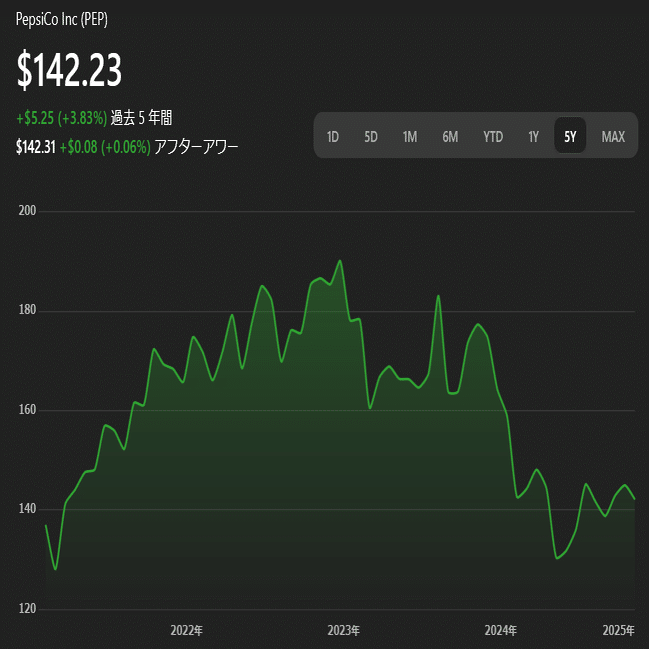Select the 5D time range
This screenshot has width=649, height=649.
[371, 136]
